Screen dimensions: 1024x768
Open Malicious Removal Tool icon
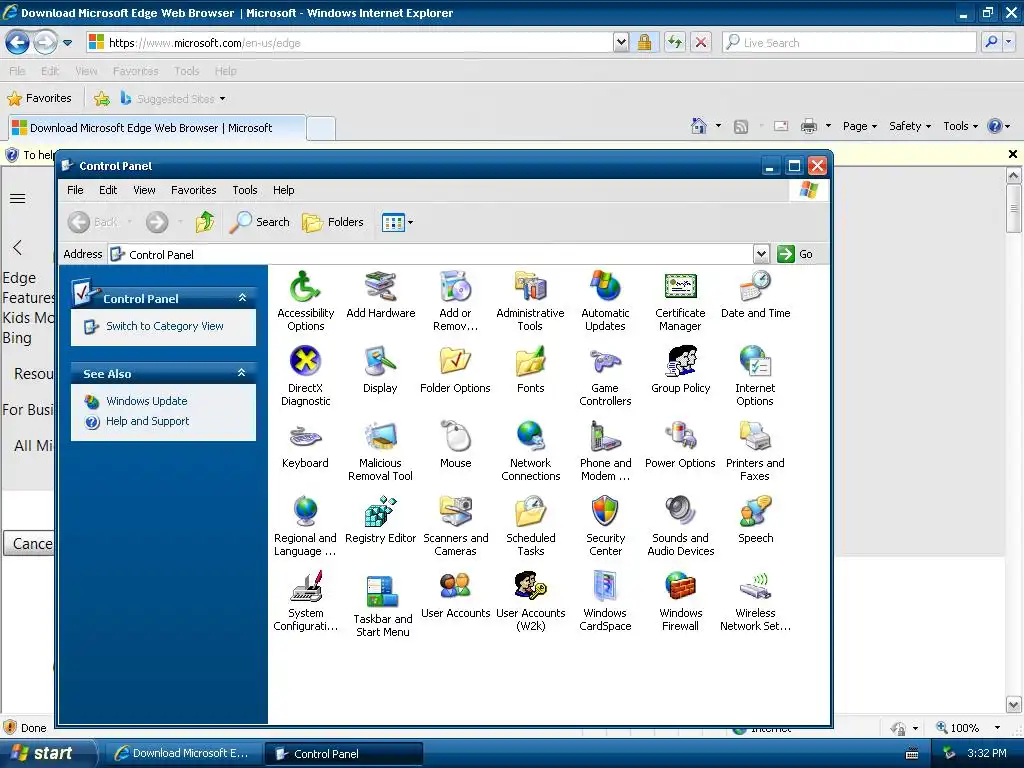coord(380,437)
